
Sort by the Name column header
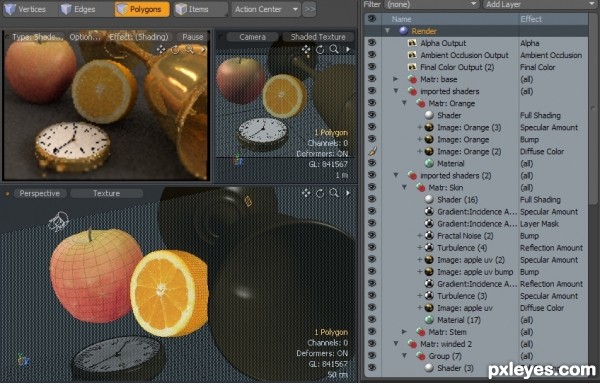click(401, 19)
